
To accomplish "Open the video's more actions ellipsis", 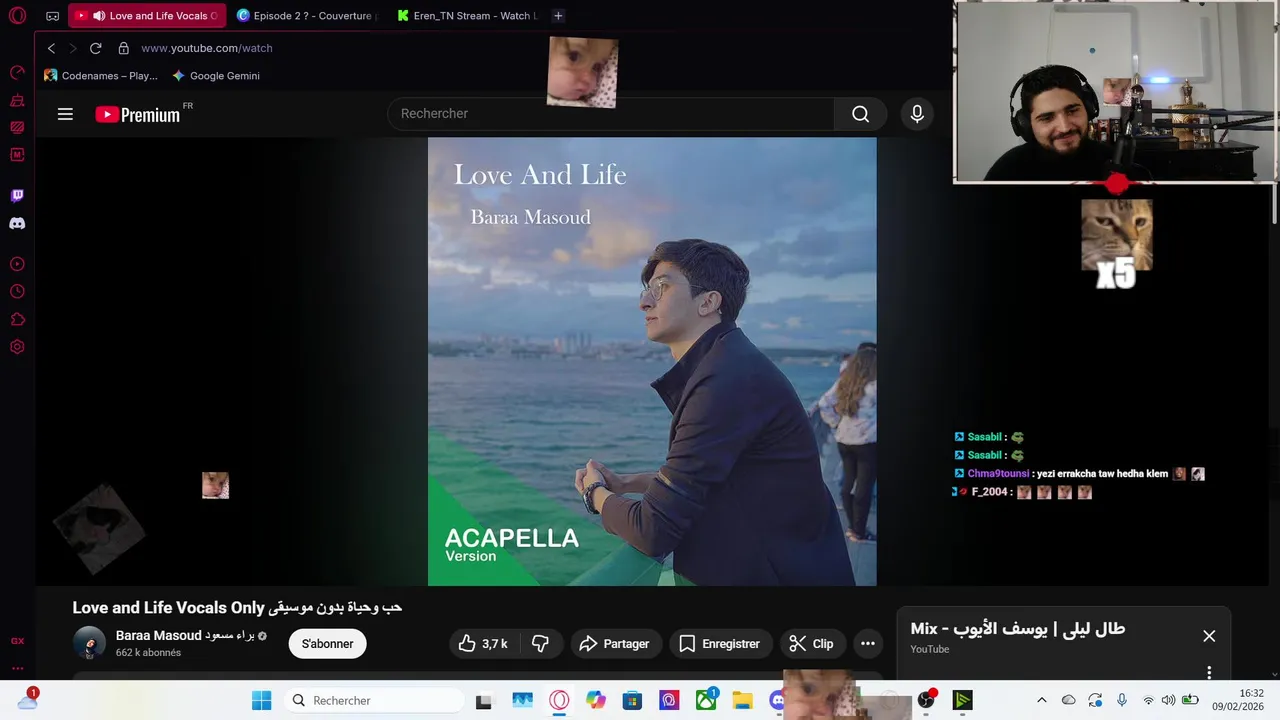I will (868, 644).
